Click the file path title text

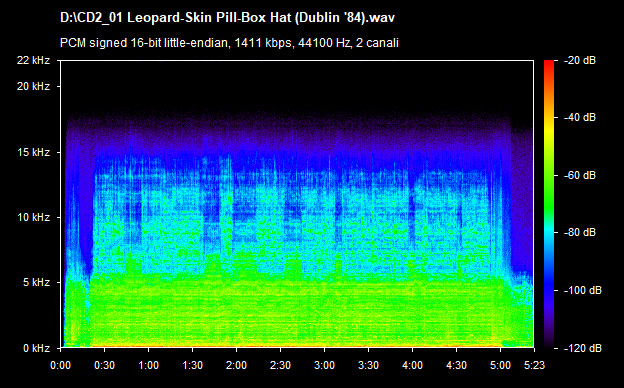point(227,18)
